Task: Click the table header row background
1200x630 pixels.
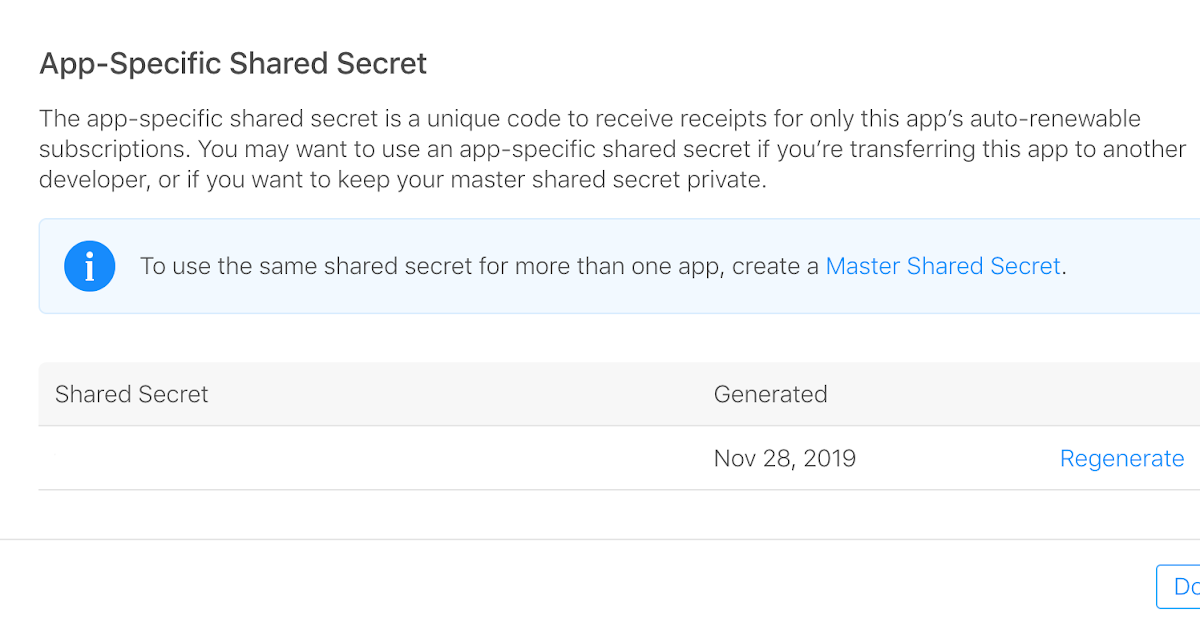Action: point(600,394)
